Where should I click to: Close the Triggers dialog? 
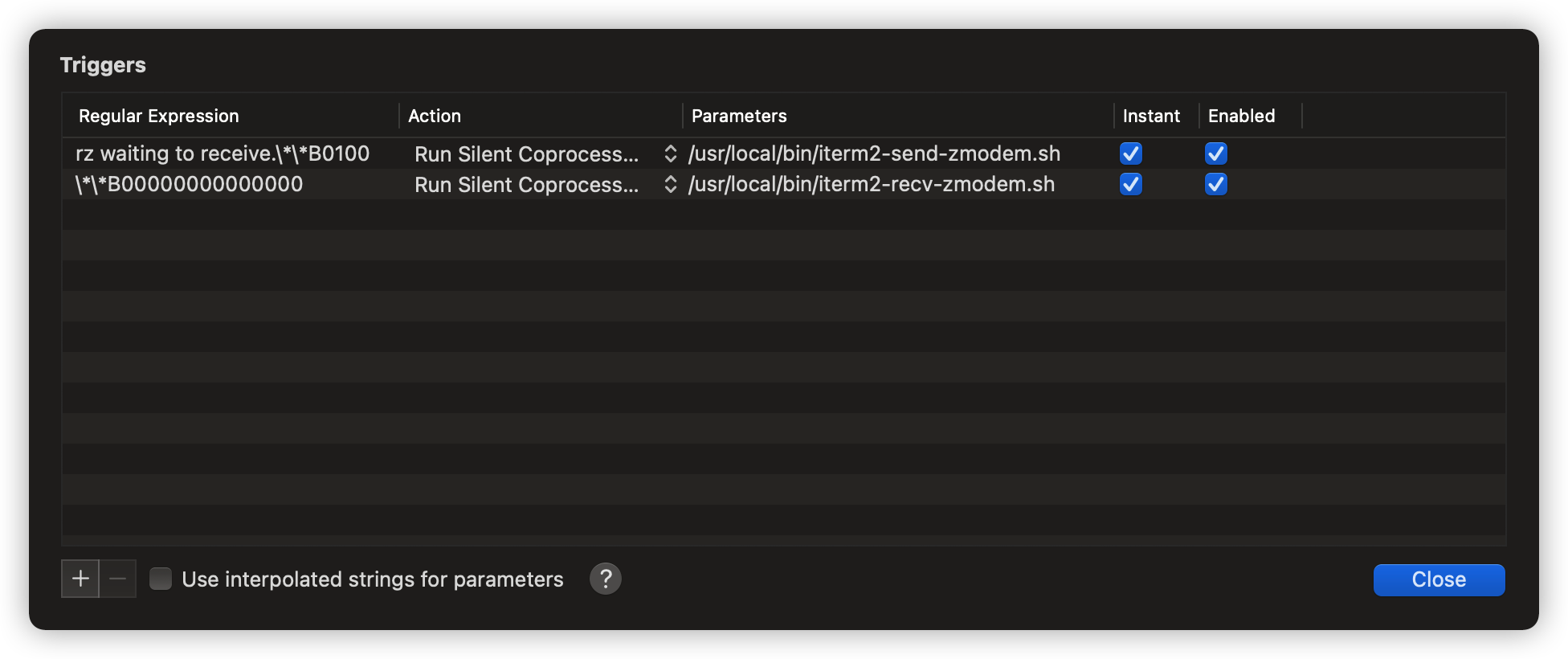tap(1439, 579)
